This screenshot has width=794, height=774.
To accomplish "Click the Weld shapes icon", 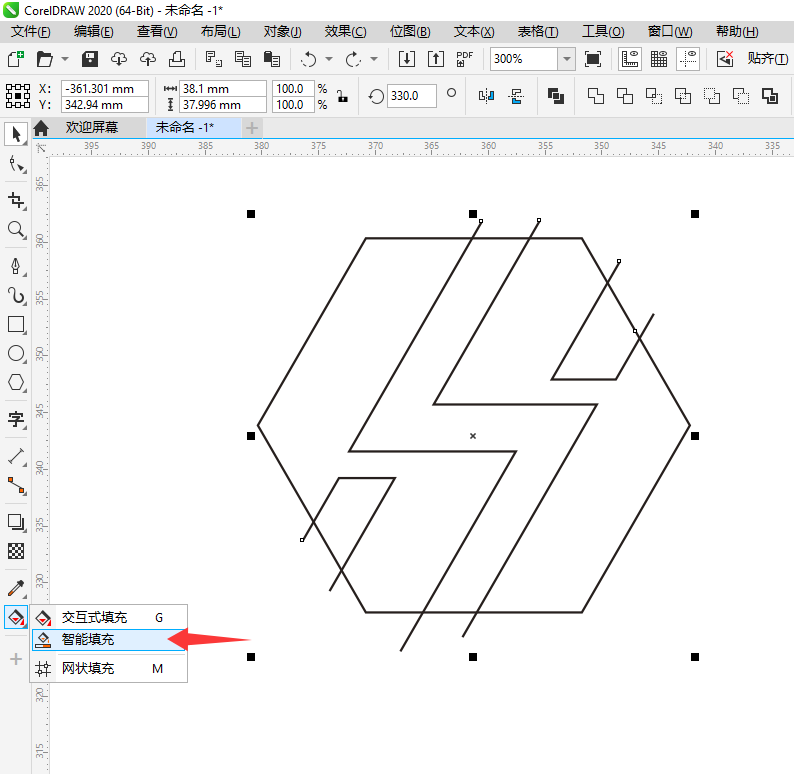I will pyautogui.click(x=596, y=96).
